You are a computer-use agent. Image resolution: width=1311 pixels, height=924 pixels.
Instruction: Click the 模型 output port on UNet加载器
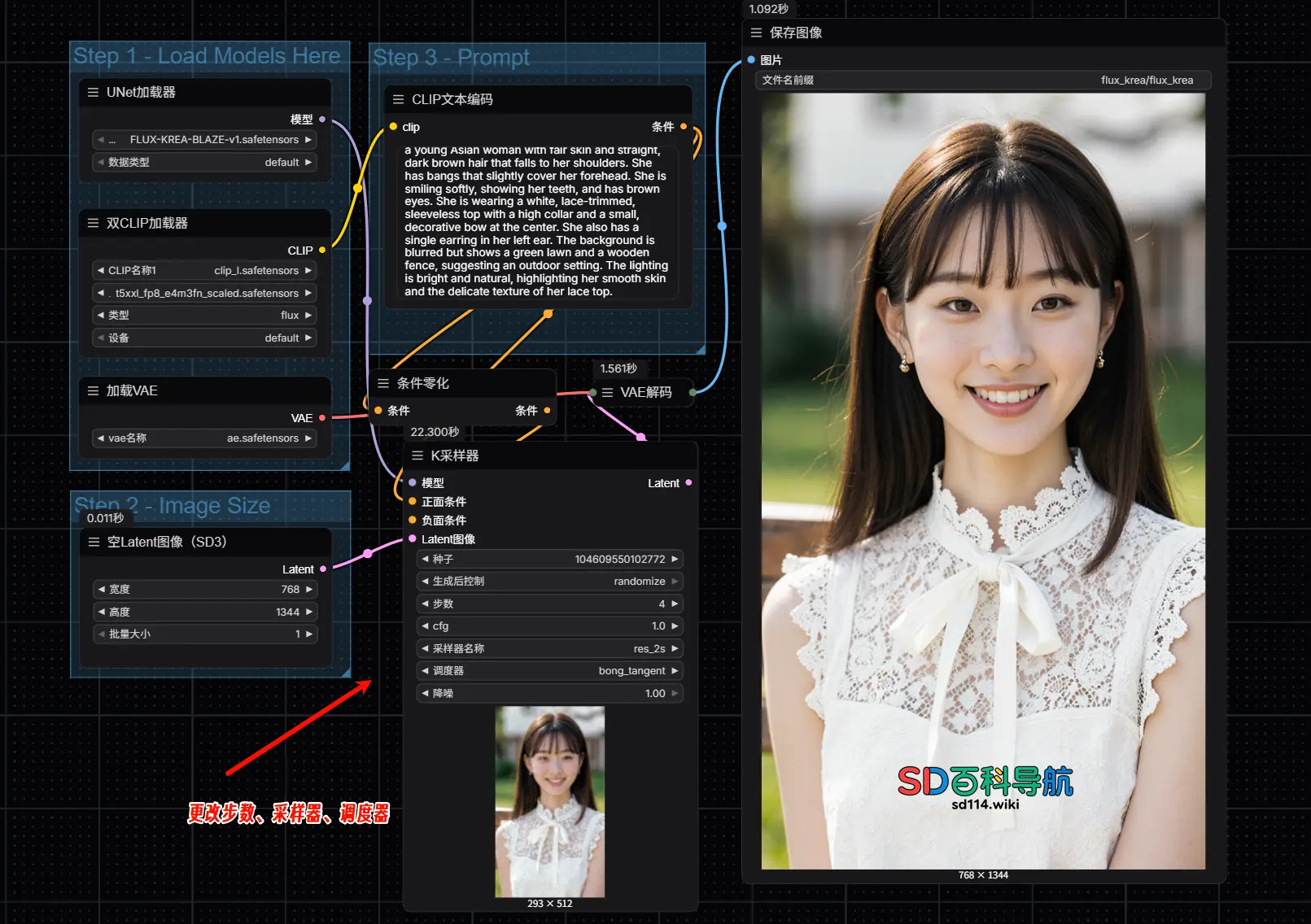pos(322,120)
